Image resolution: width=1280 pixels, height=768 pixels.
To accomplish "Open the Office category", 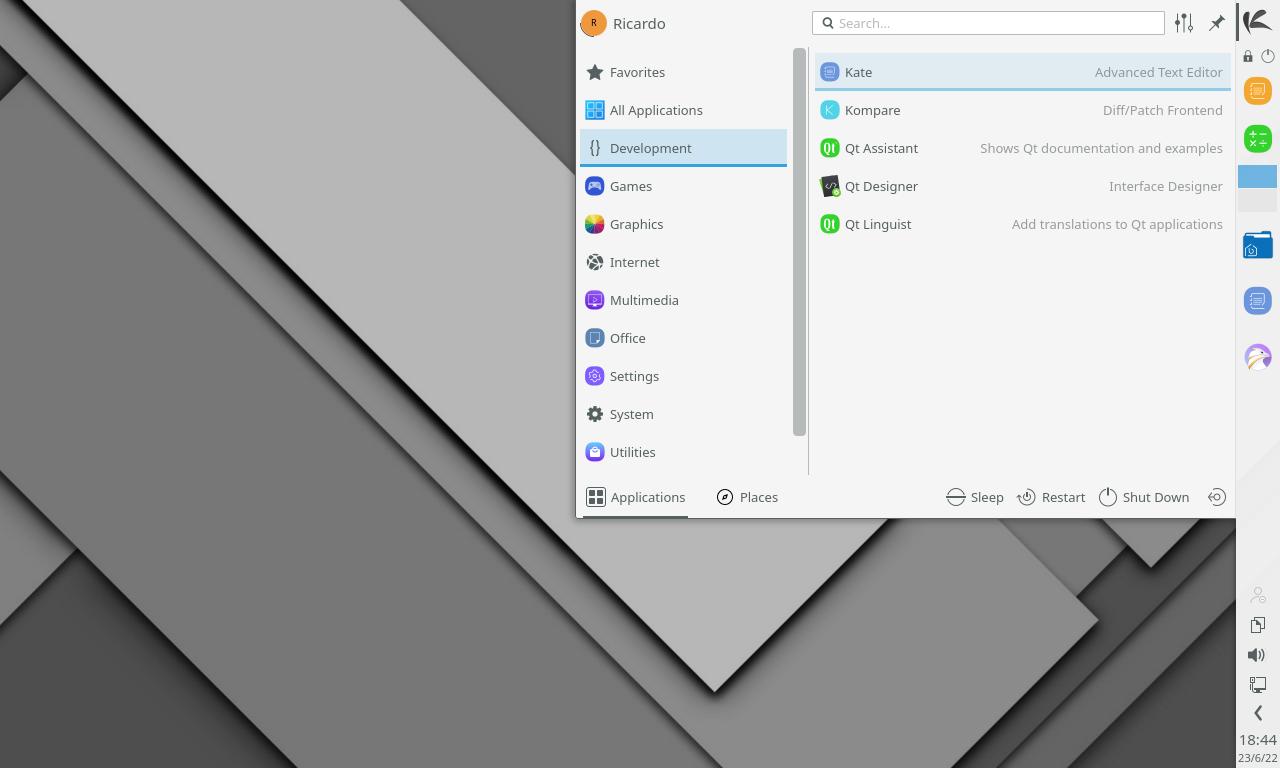I will [683, 338].
